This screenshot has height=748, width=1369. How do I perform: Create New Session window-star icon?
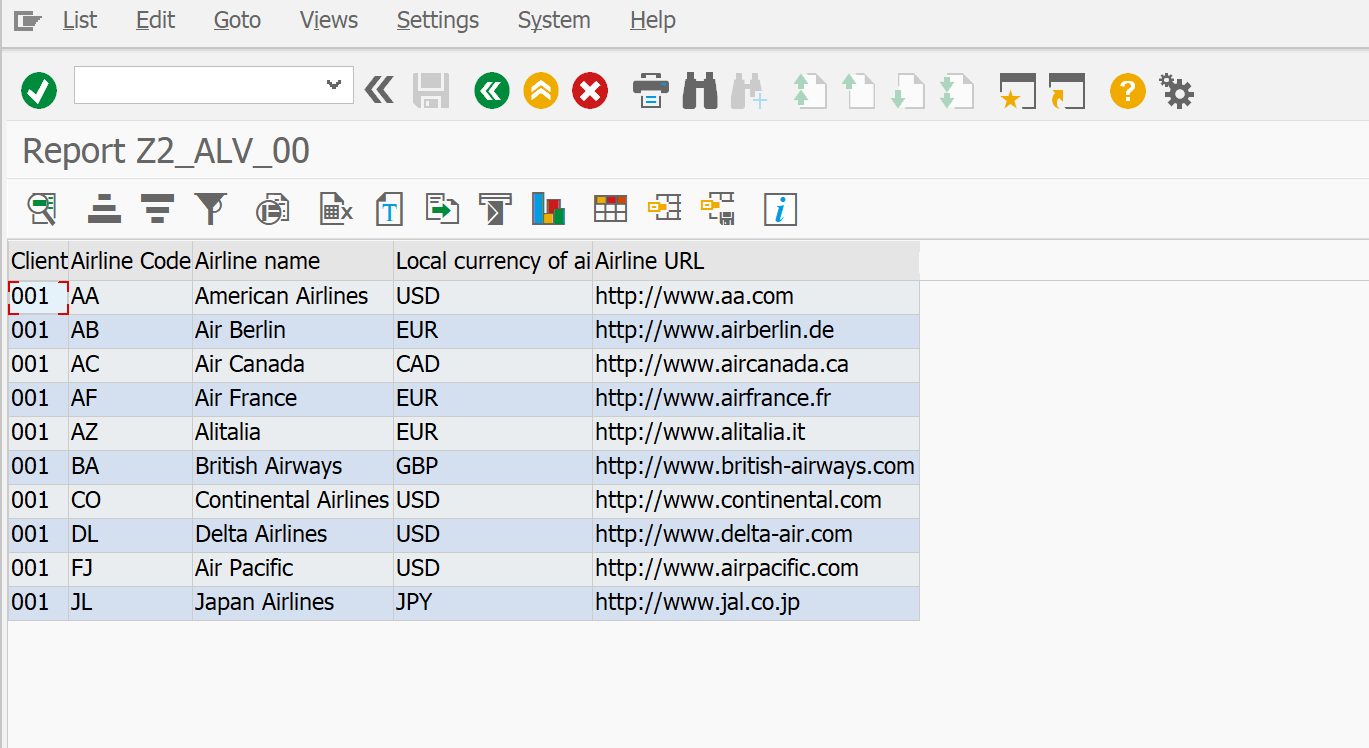[x=1017, y=92]
